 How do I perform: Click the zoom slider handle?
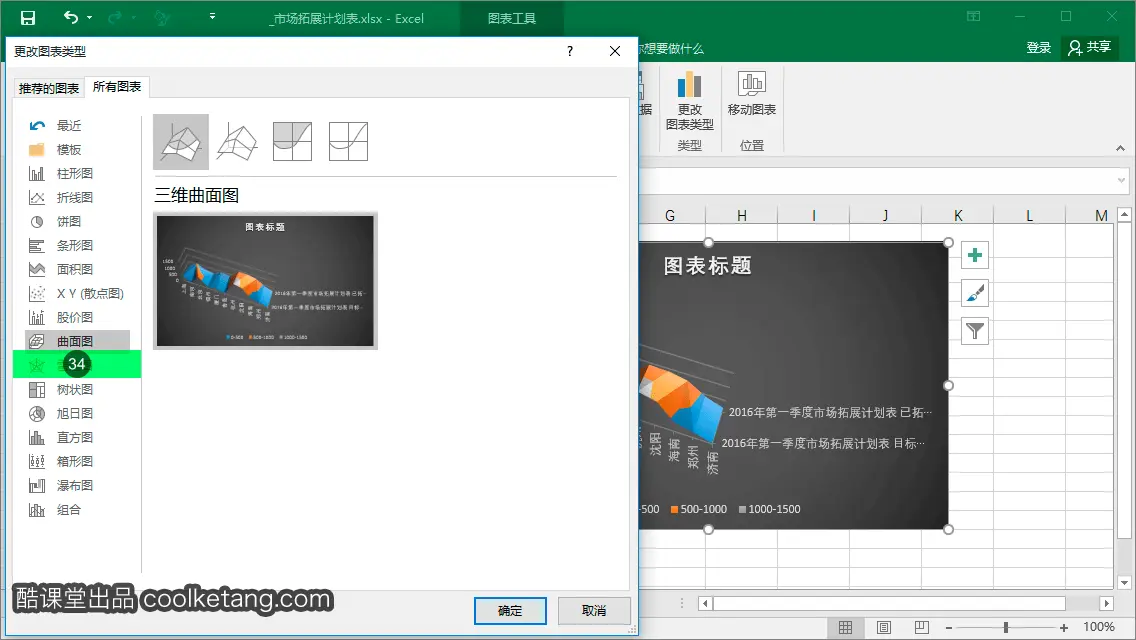[1006, 627]
